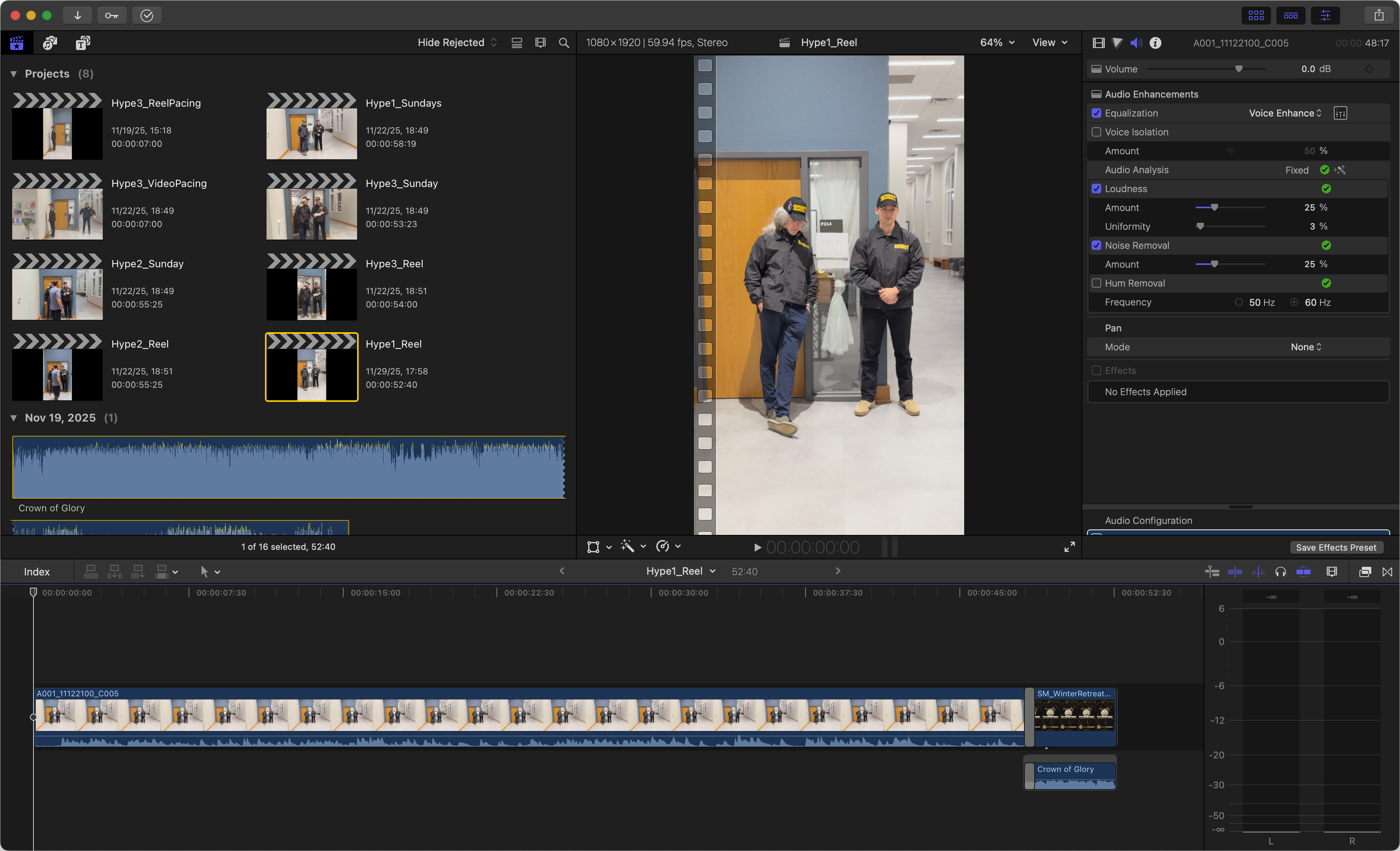
Task: Adjust the Volume slider in the inspector
Action: (1240, 68)
